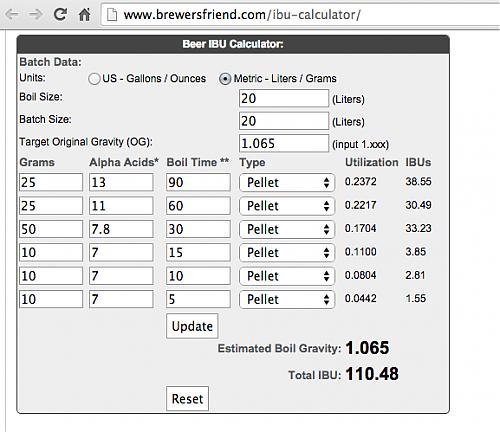
Task: Focus the Boil Size input field
Action: [284, 98]
